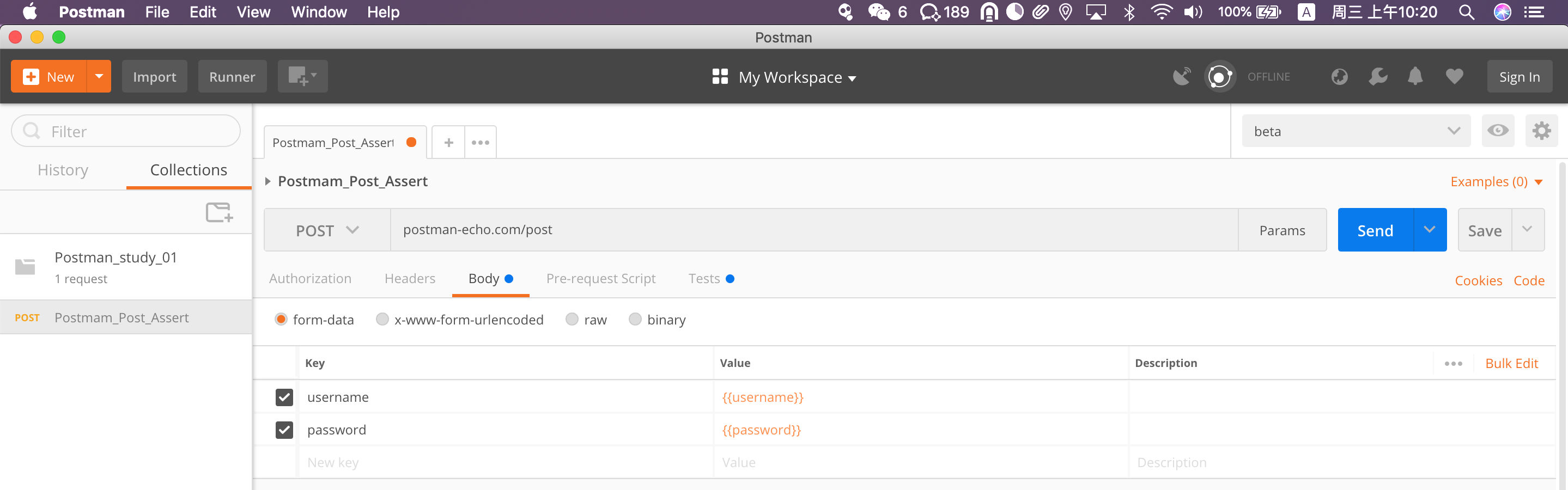This screenshot has width=1568, height=490.
Task: Open the File menu
Action: (157, 11)
